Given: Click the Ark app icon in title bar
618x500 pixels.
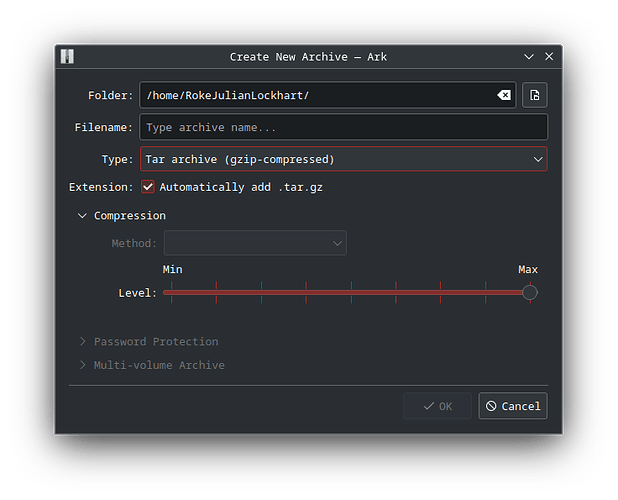Looking at the screenshot, I should tap(68, 57).
